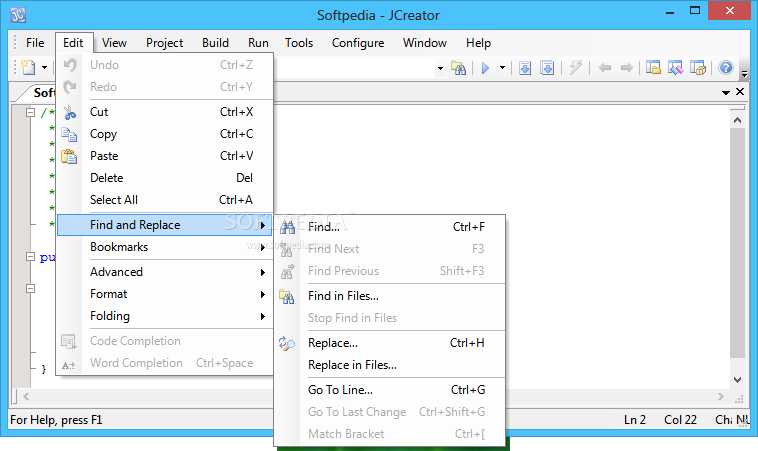Click the Col 22 status bar entry
The image size is (758, 451).
680,420
